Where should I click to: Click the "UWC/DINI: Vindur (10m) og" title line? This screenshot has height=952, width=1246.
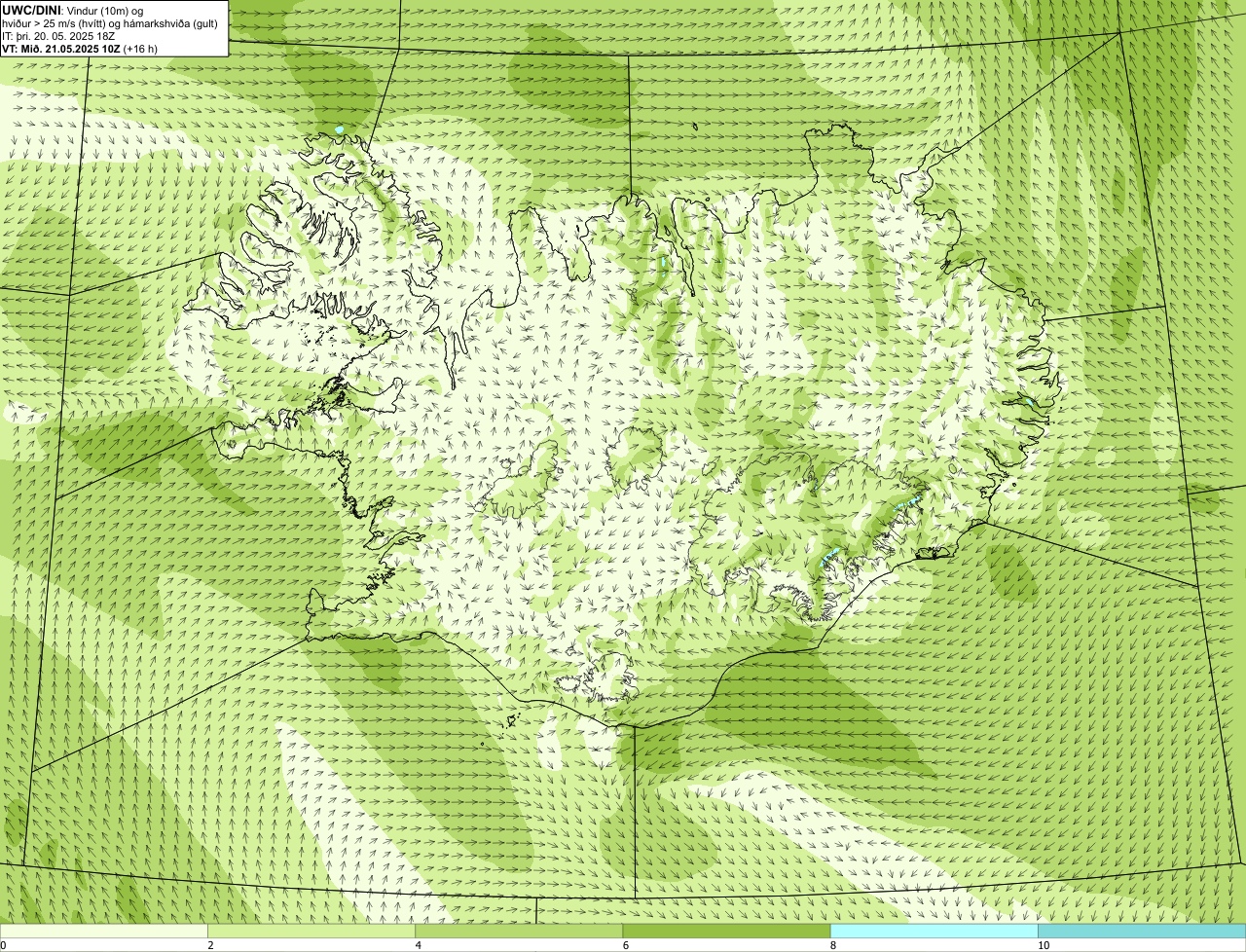click(73, 10)
